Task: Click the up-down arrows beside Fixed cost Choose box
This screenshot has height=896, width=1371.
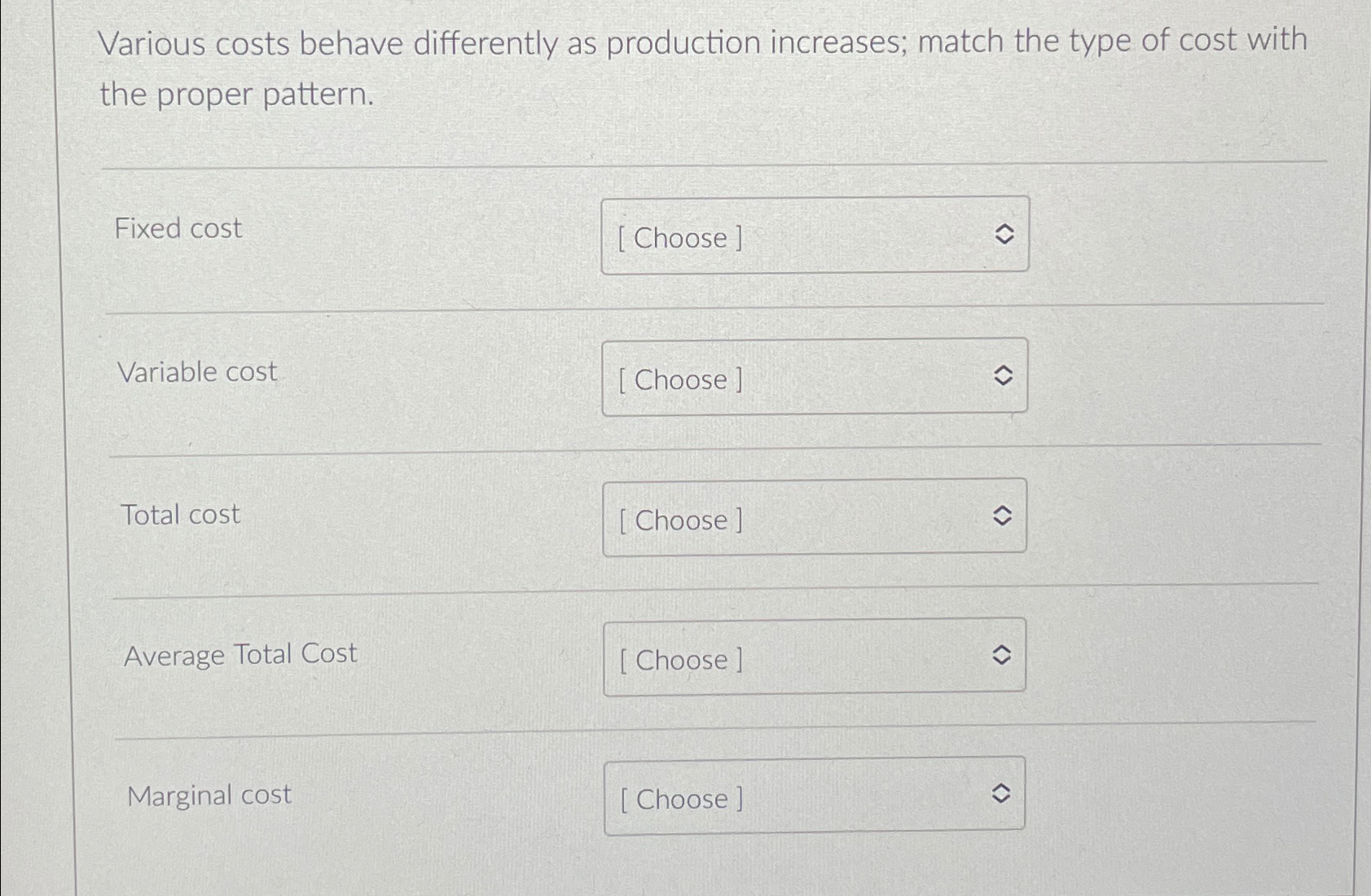Action: [1004, 234]
